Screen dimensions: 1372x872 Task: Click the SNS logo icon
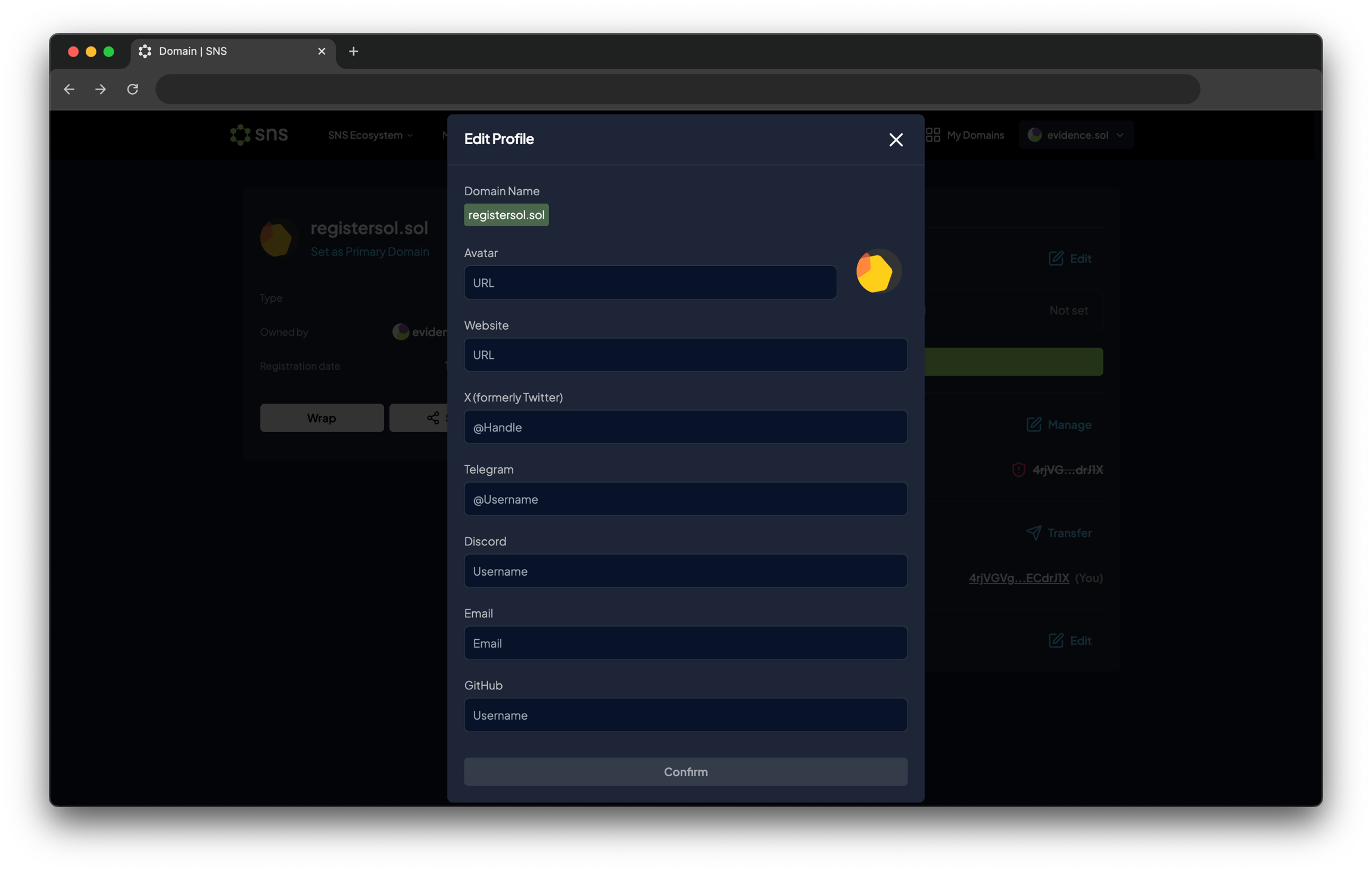click(241, 135)
